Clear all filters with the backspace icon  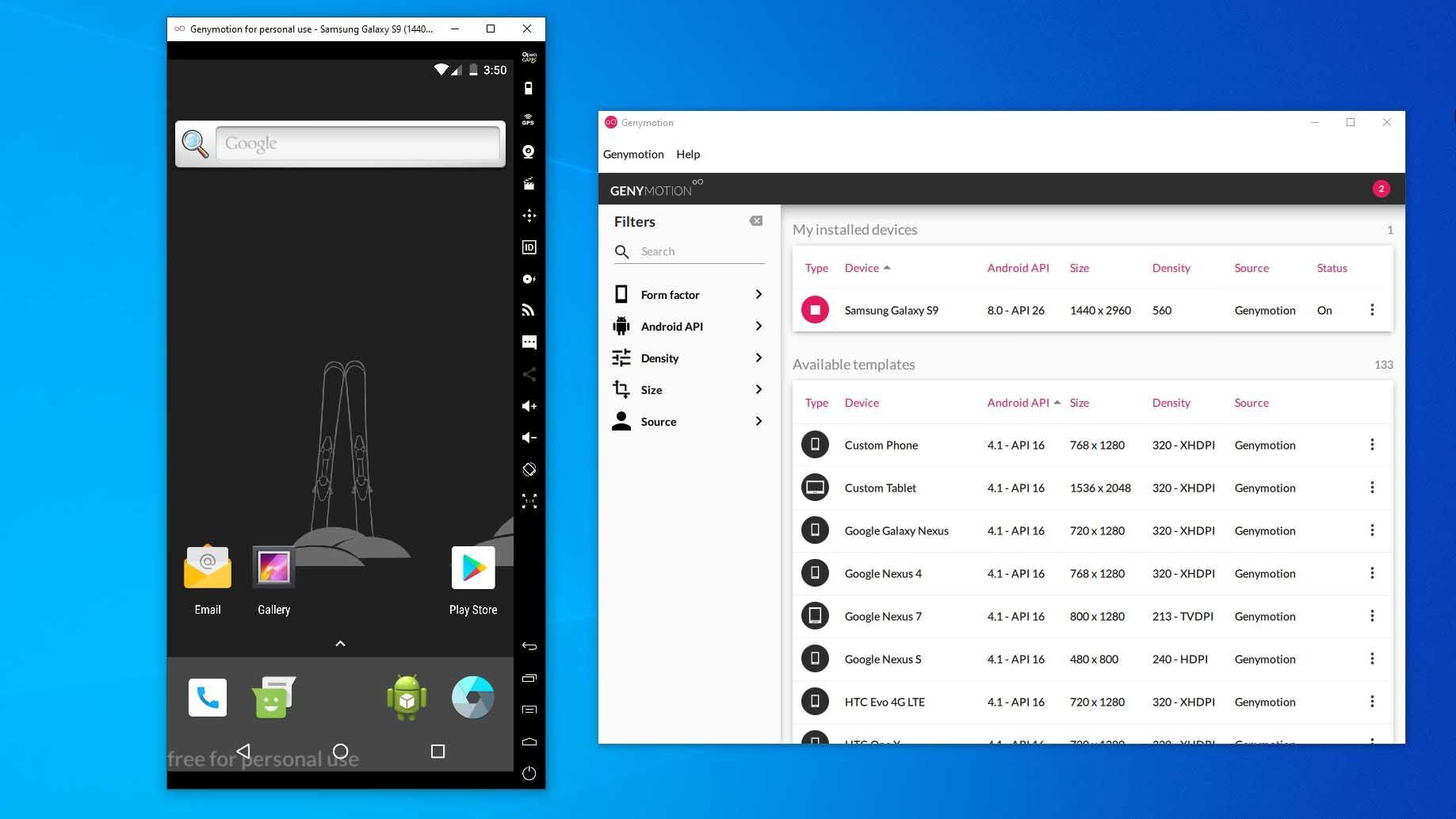pos(756,221)
